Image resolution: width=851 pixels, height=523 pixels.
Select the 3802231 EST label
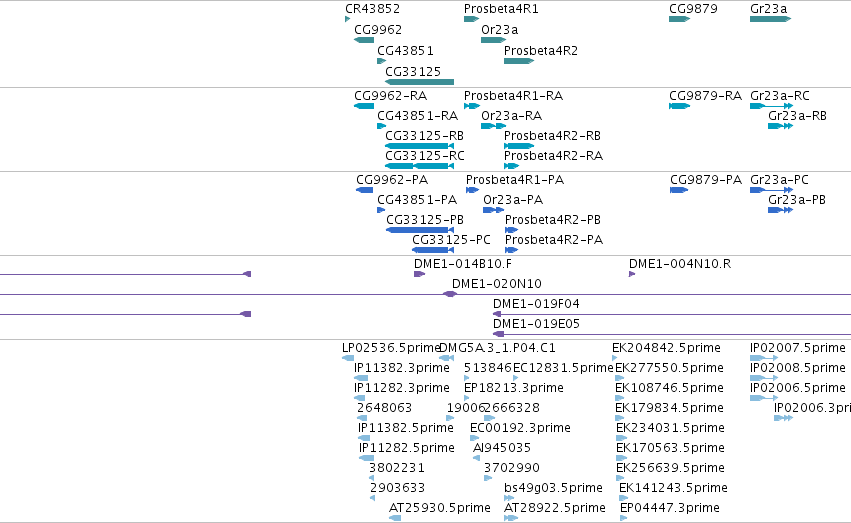click(397, 469)
